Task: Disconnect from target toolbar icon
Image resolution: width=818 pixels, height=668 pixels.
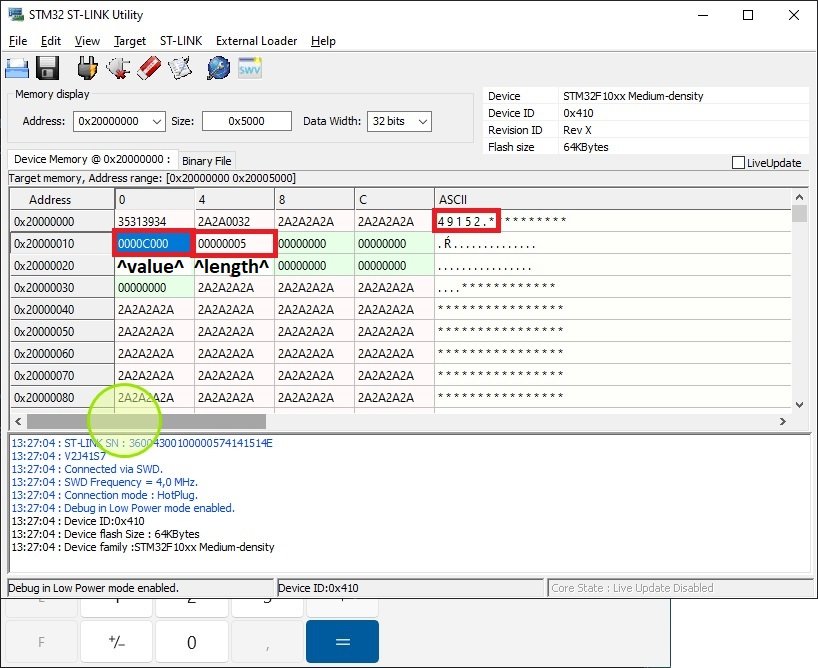Action: coord(118,68)
